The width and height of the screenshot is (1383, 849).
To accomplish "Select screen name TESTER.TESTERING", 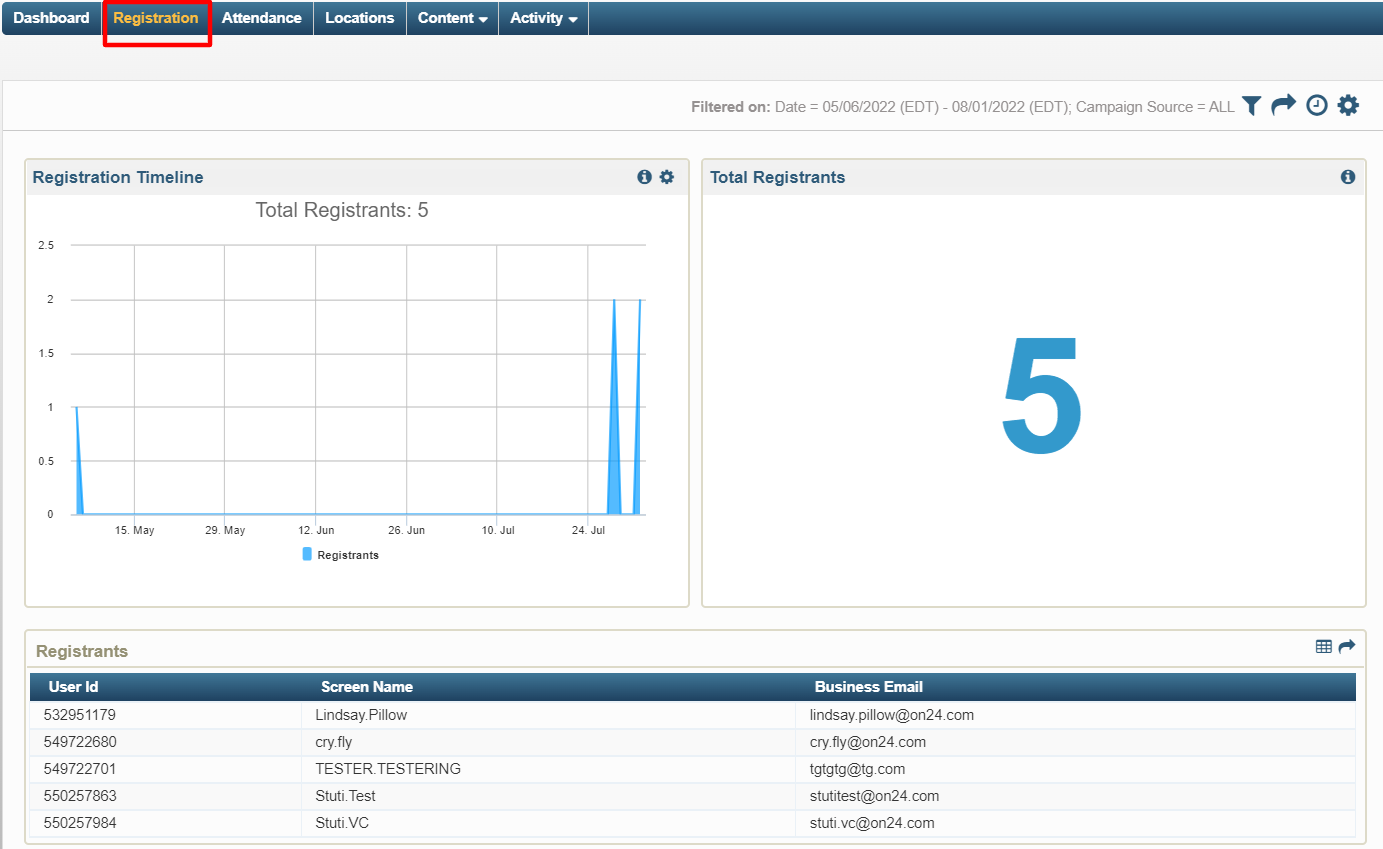I will [x=388, y=769].
